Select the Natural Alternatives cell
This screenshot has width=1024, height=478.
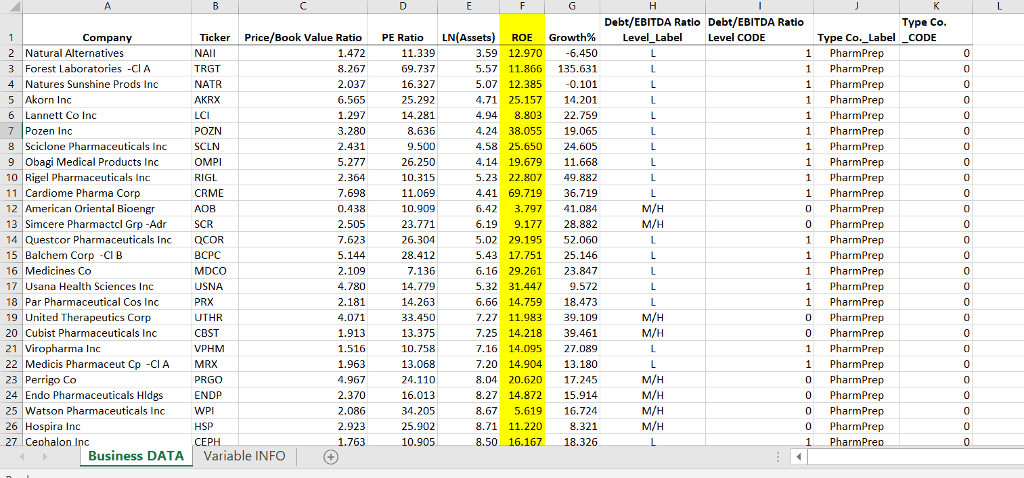[x=107, y=53]
